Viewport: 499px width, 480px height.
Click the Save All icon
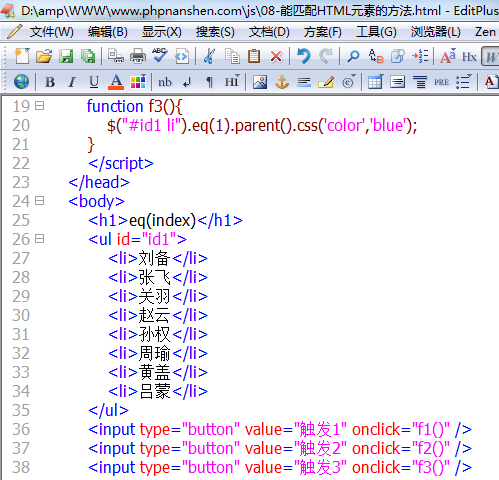coord(88,56)
